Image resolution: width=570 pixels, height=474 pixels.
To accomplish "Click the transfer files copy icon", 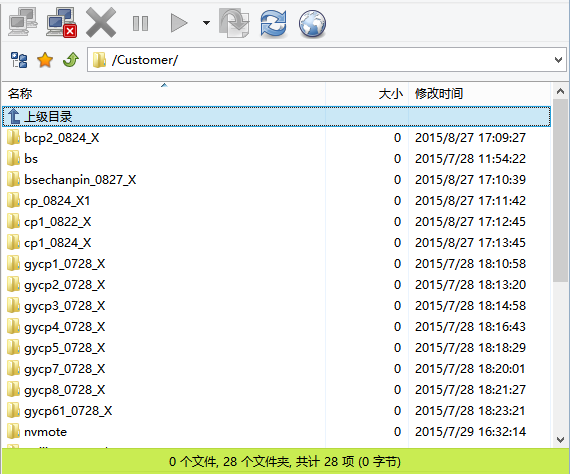I will [x=234, y=23].
